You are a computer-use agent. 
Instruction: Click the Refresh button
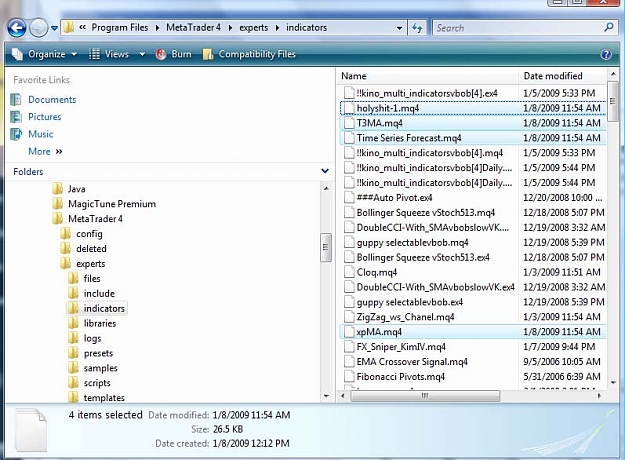417,28
